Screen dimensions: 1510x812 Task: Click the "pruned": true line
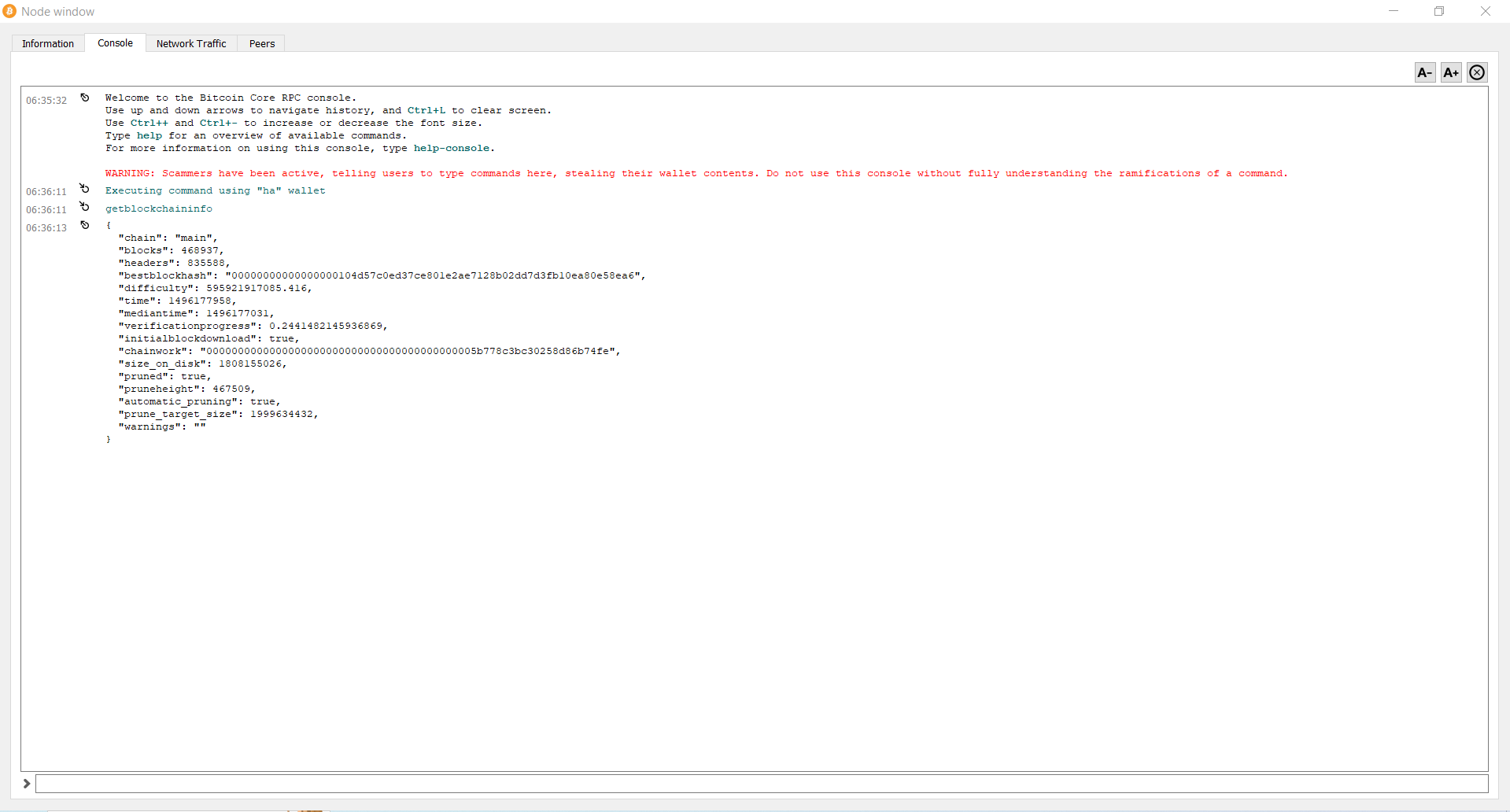[164, 376]
